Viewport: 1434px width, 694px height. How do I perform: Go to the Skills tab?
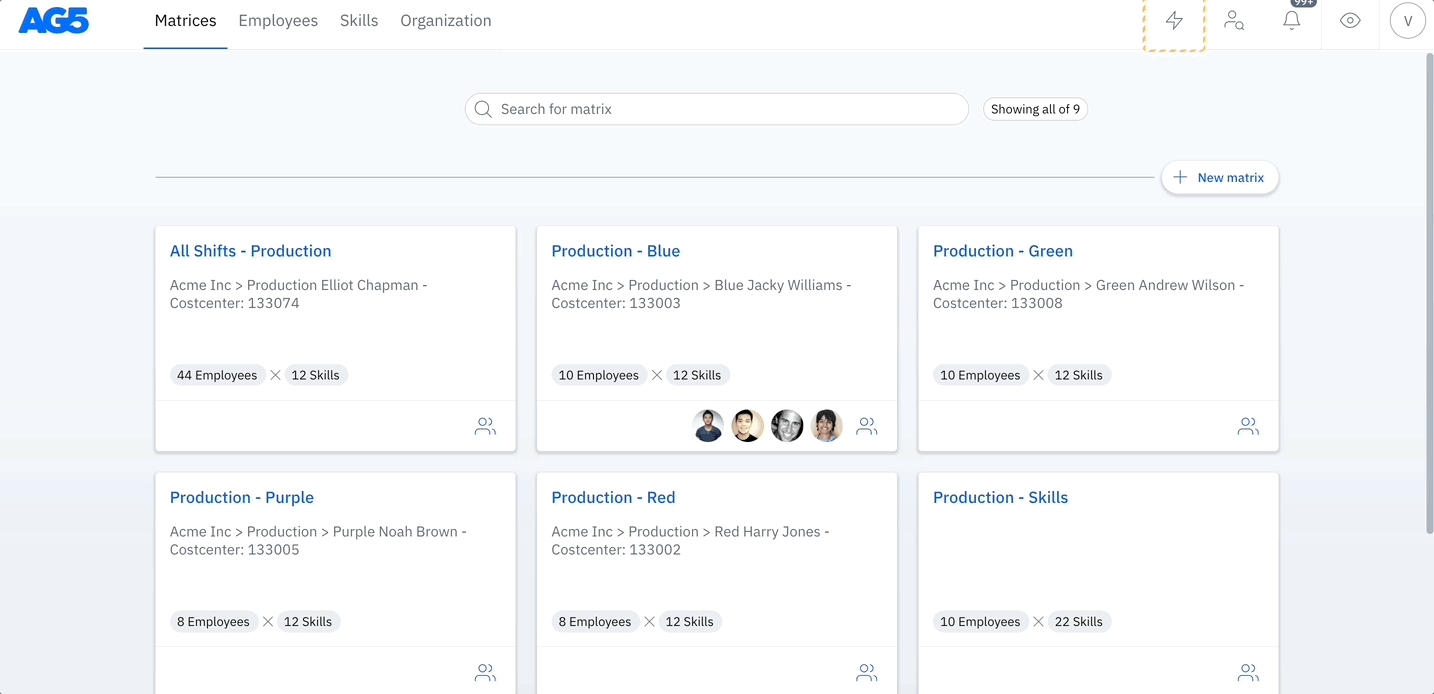coord(359,21)
